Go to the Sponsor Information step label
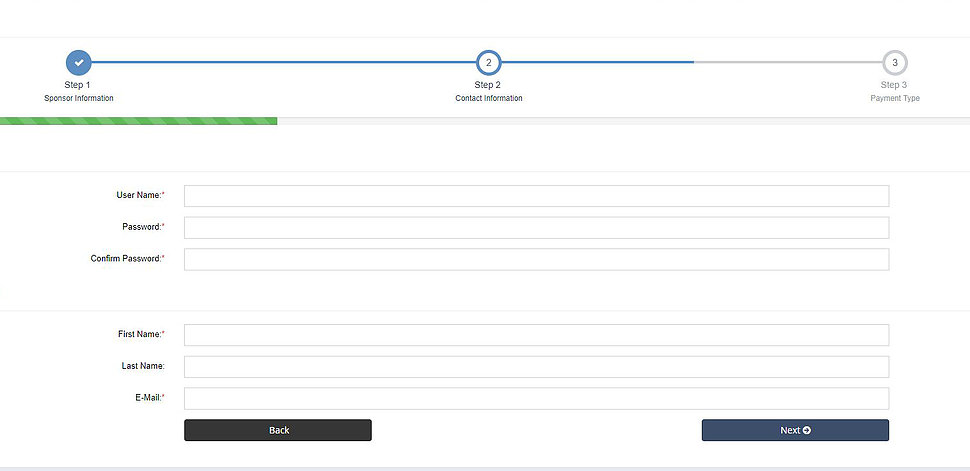 click(x=79, y=98)
